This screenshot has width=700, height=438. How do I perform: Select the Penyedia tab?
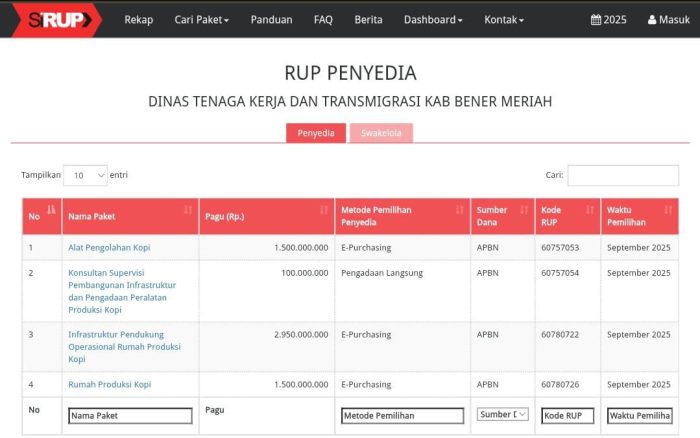click(316, 133)
